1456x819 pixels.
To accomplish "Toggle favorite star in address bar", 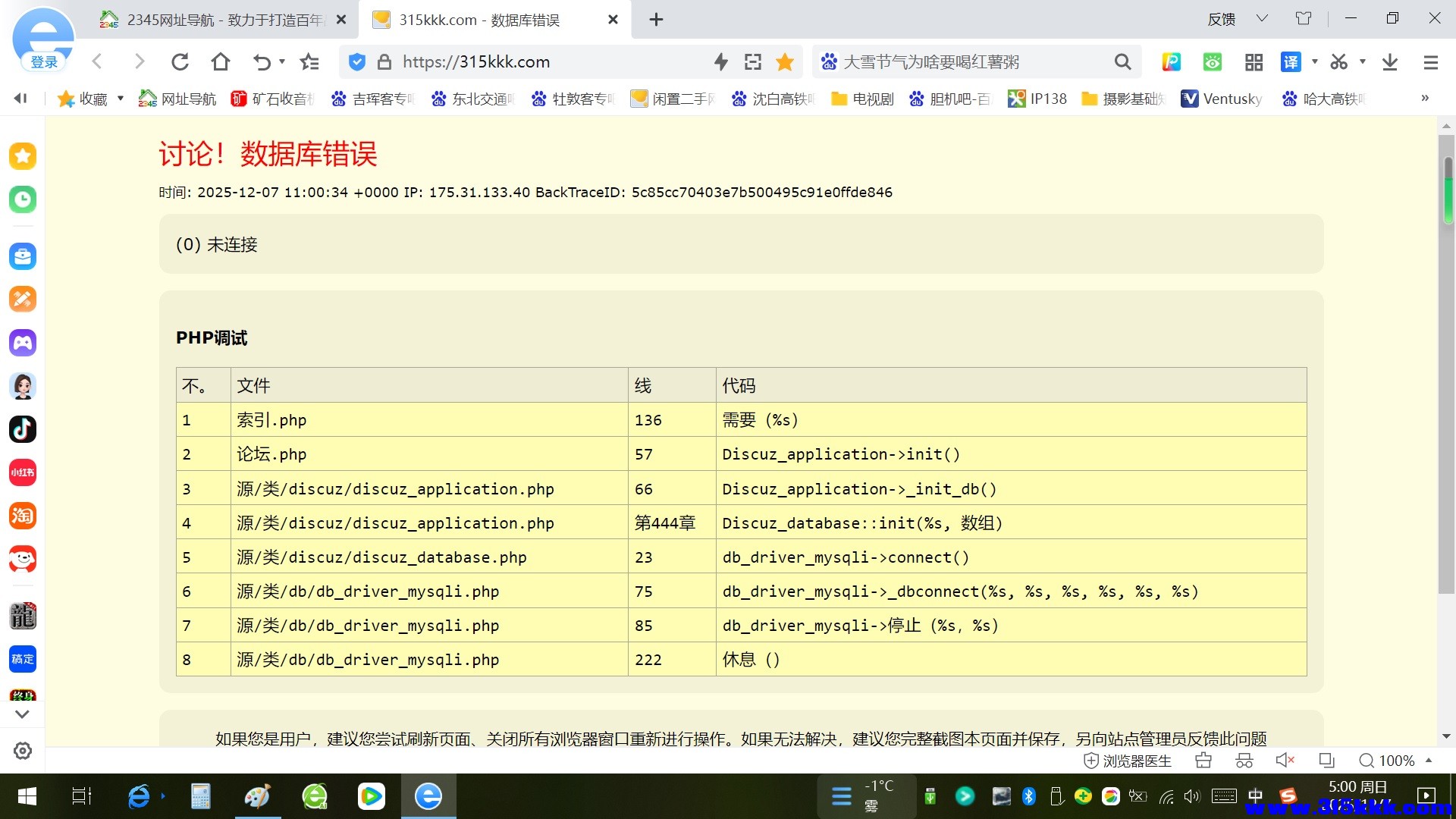I will click(x=785, y=62).
